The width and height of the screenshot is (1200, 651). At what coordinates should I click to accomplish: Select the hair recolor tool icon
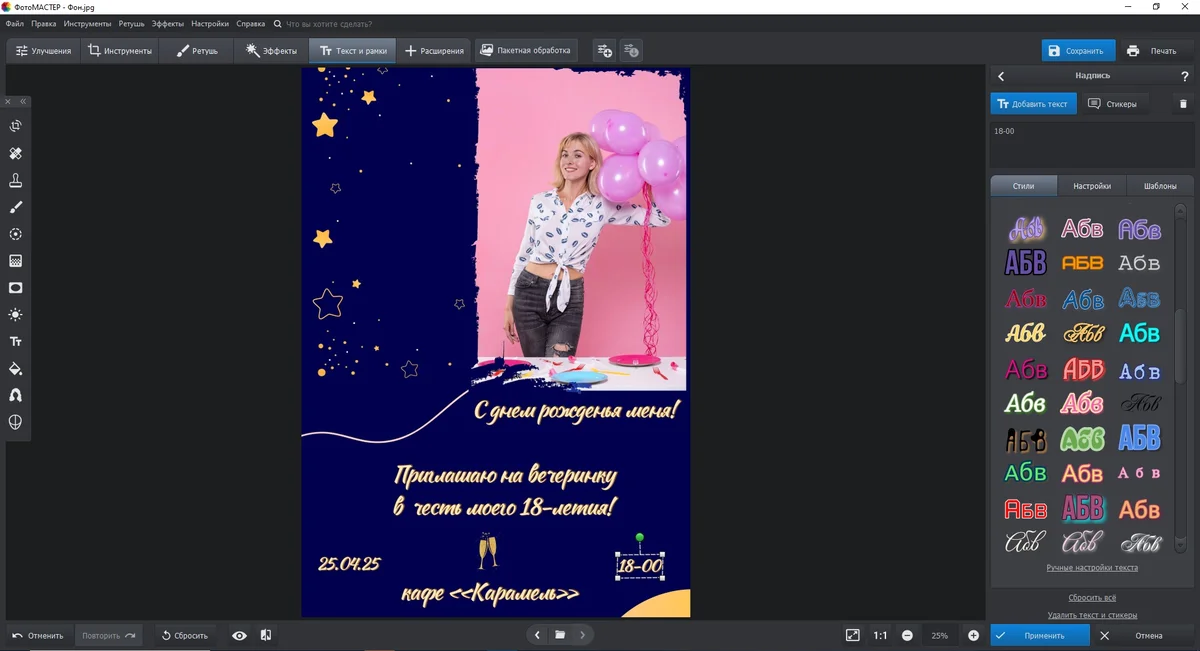(16, 396)
